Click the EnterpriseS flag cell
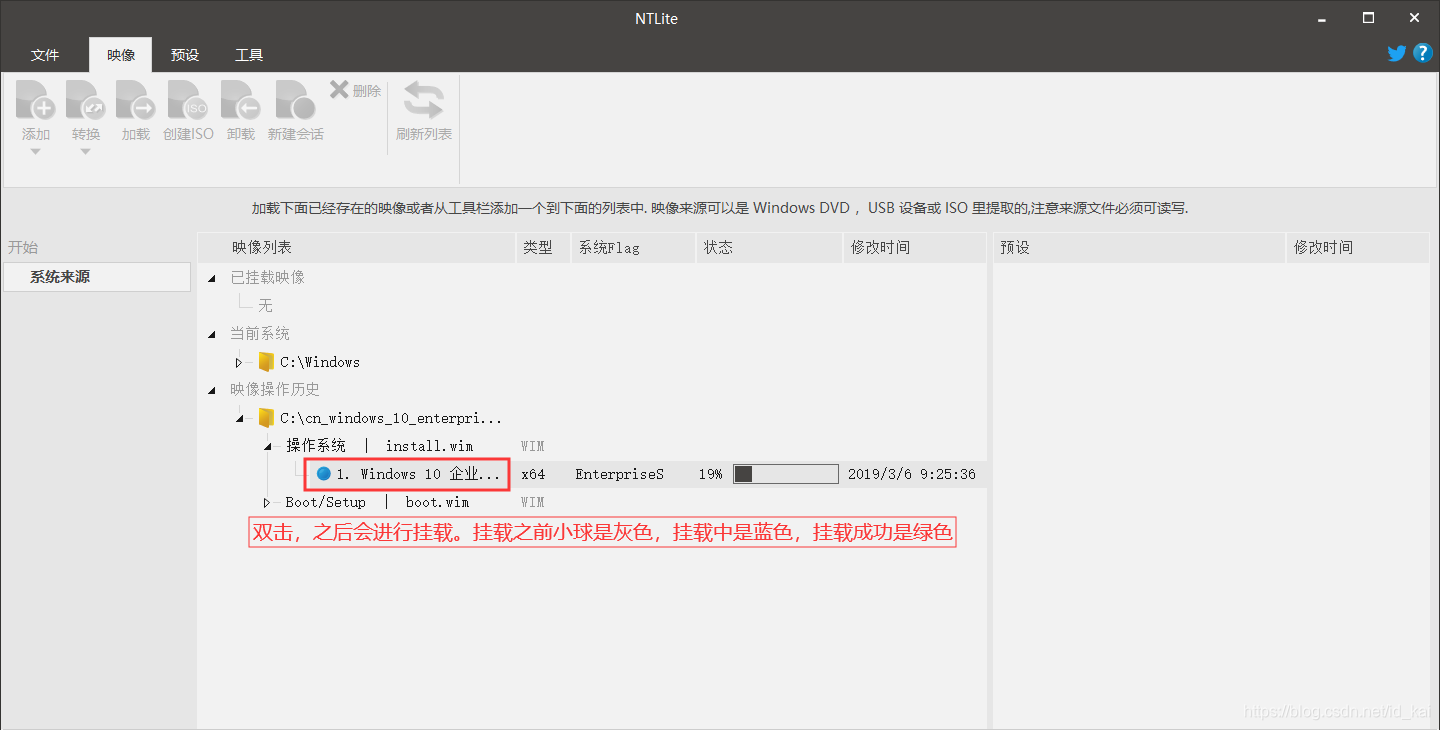The height and width of the screenshot is (730, 1440). [619, 474]
